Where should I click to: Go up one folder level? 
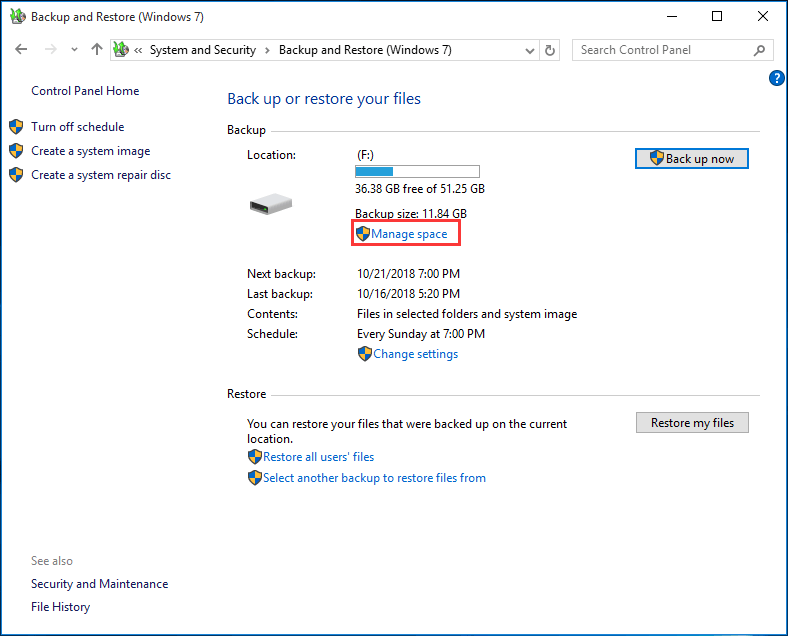(x=96, y=50)
